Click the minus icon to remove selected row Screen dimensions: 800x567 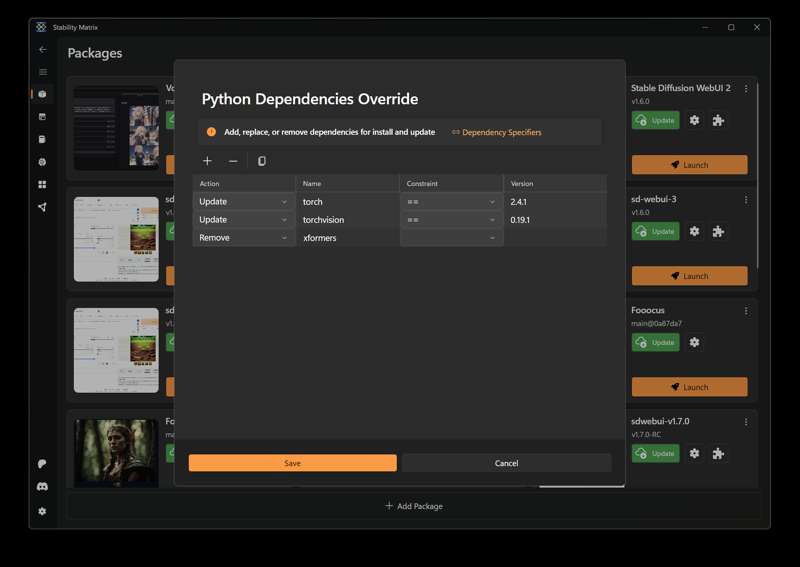pyautogui.click(x=233, y=161)
